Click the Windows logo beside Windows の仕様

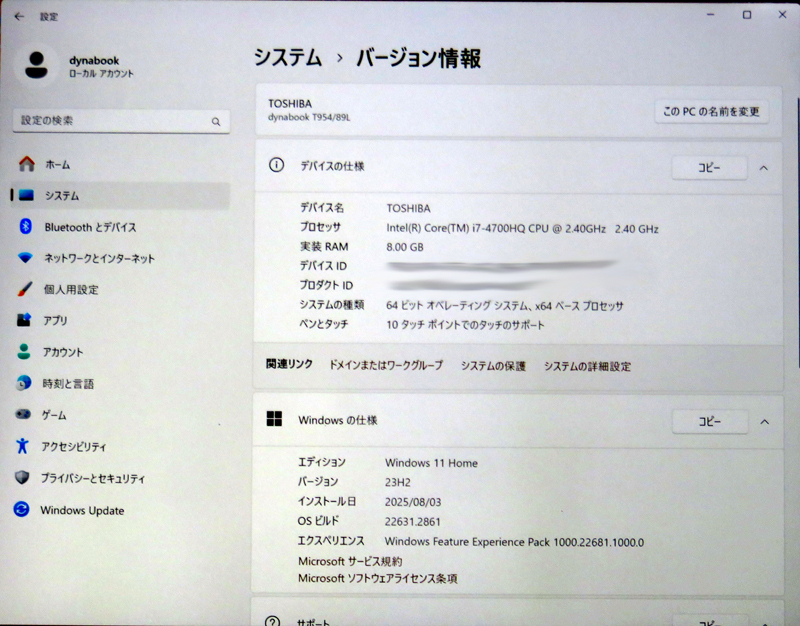tap(274, 419)
